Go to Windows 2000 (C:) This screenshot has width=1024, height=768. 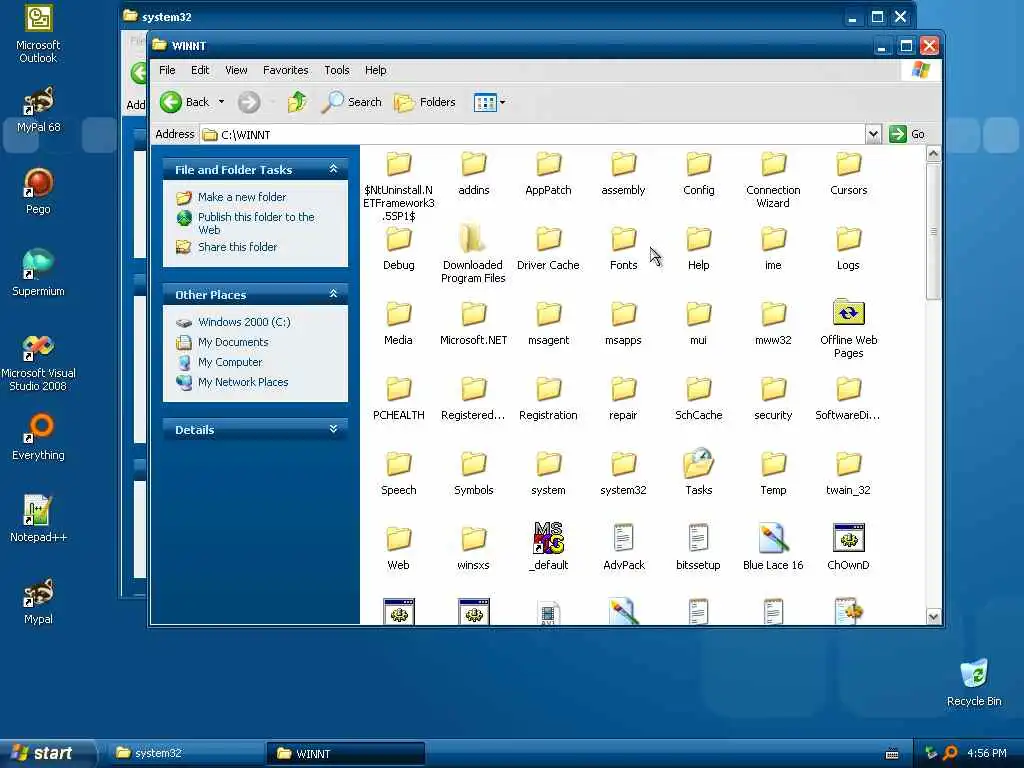click(x=244, y=322)
